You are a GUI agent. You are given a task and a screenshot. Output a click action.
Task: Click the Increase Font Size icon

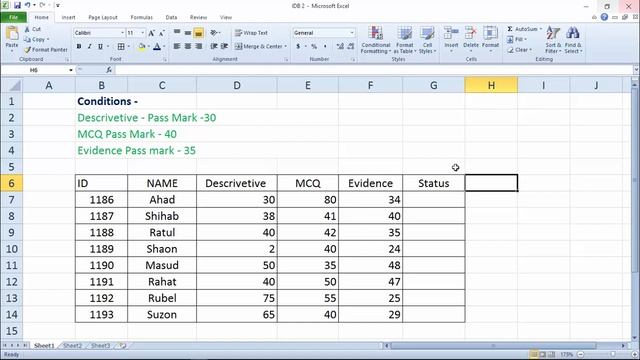[x=151, y=33]
